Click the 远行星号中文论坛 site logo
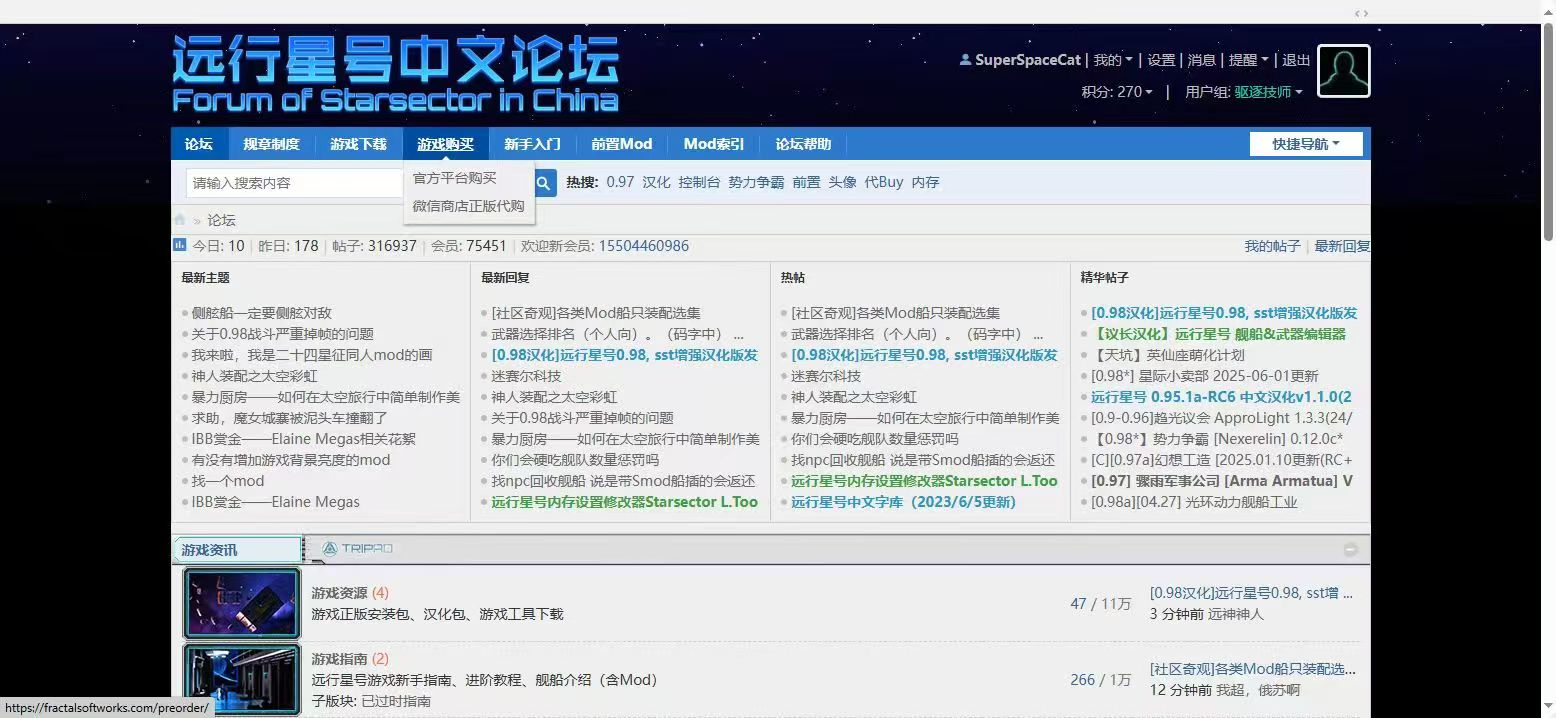 pyautogui.click(x=395, y=74)
